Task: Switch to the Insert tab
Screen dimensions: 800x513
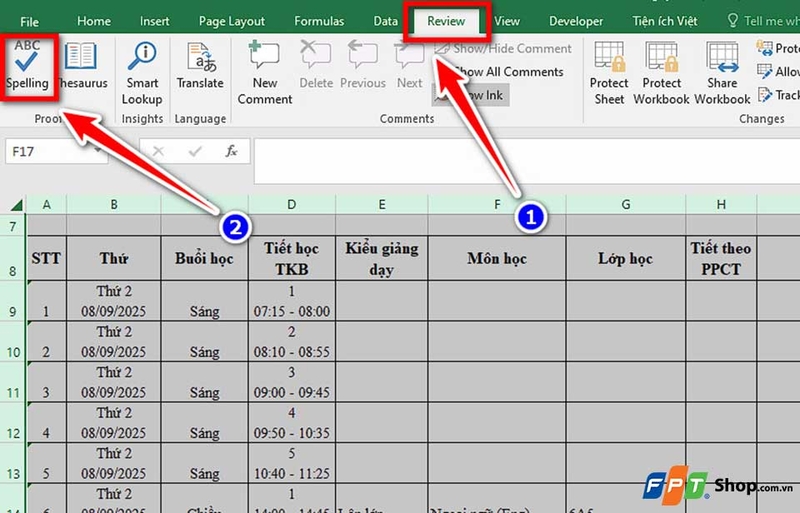Action: 155,21
